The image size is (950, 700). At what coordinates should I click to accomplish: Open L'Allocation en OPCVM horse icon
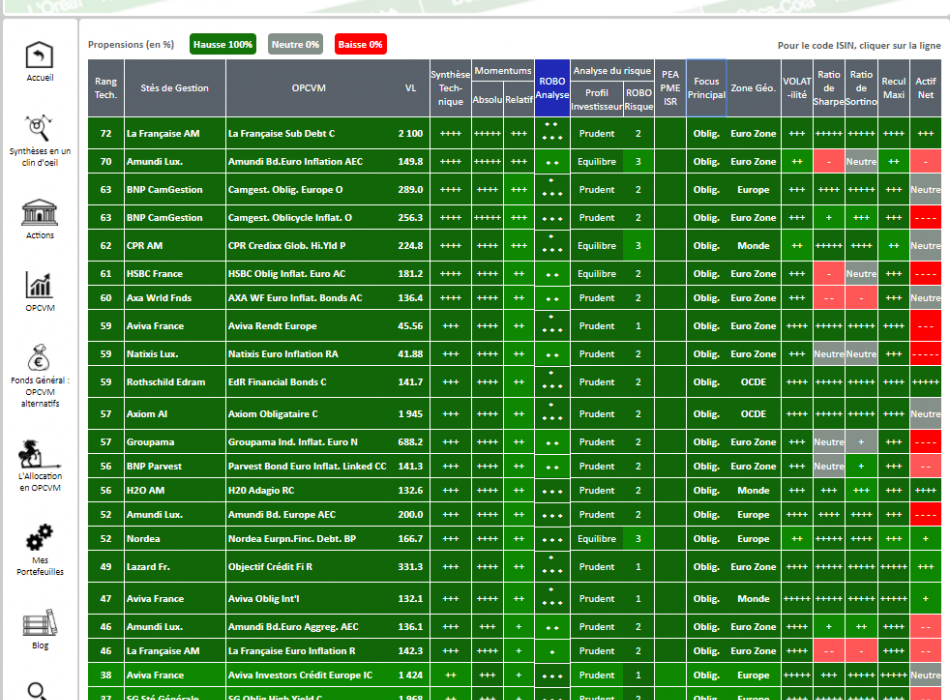tap(39, 455)
